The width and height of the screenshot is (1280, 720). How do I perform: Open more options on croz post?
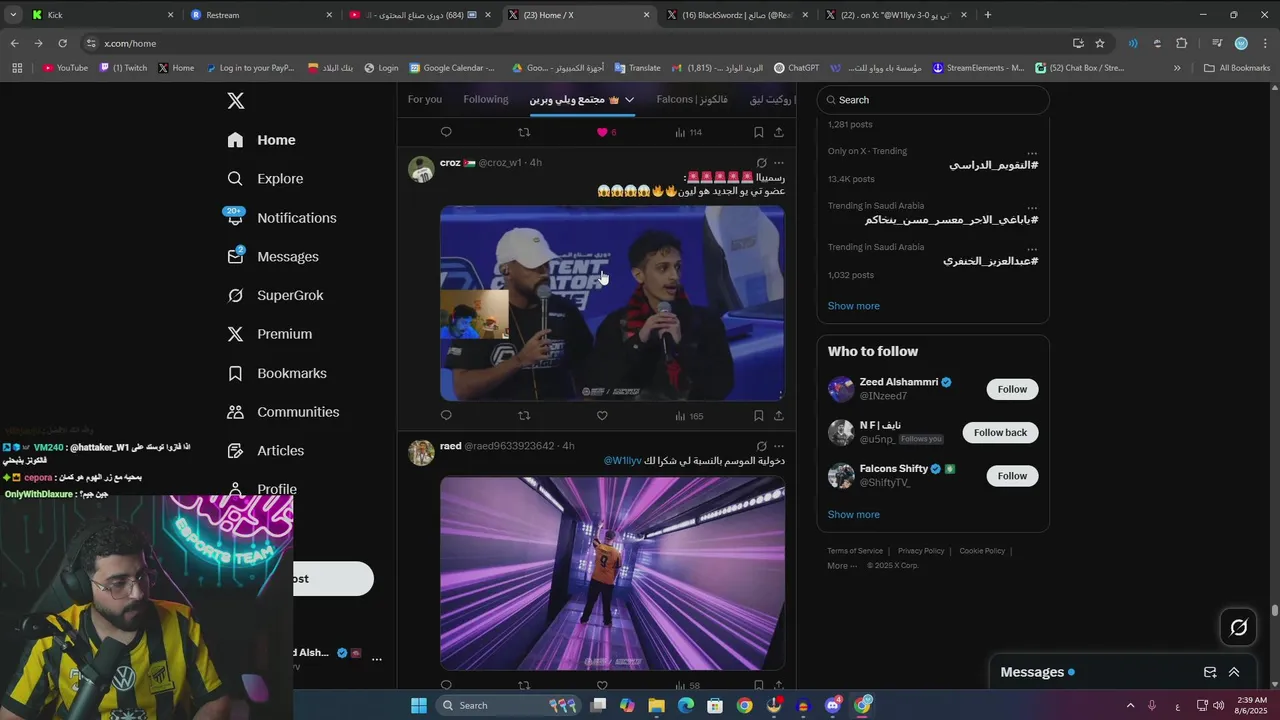point(778,163)
